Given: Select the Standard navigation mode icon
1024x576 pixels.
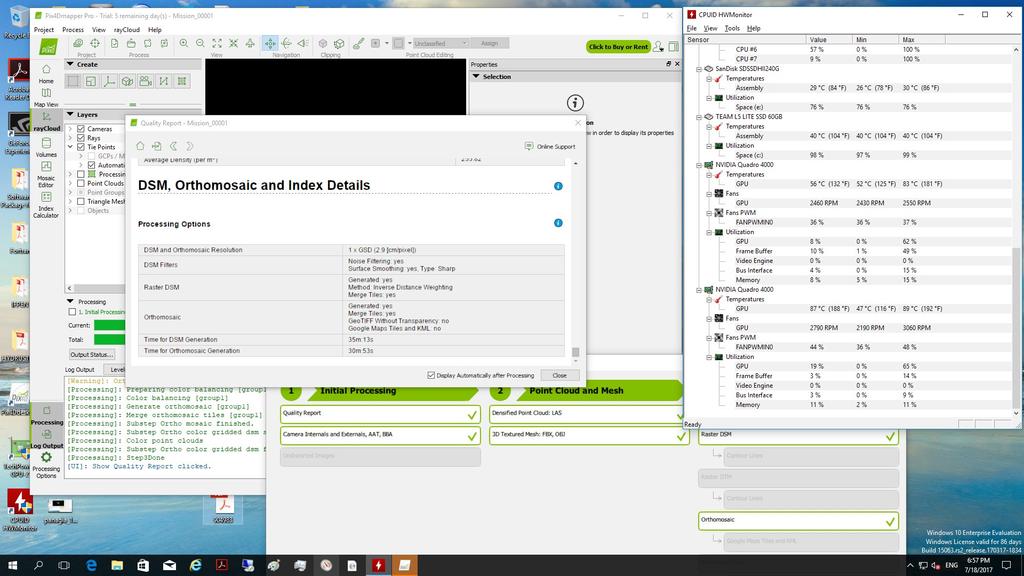Looking at the screenshot, I should [270, 43].
